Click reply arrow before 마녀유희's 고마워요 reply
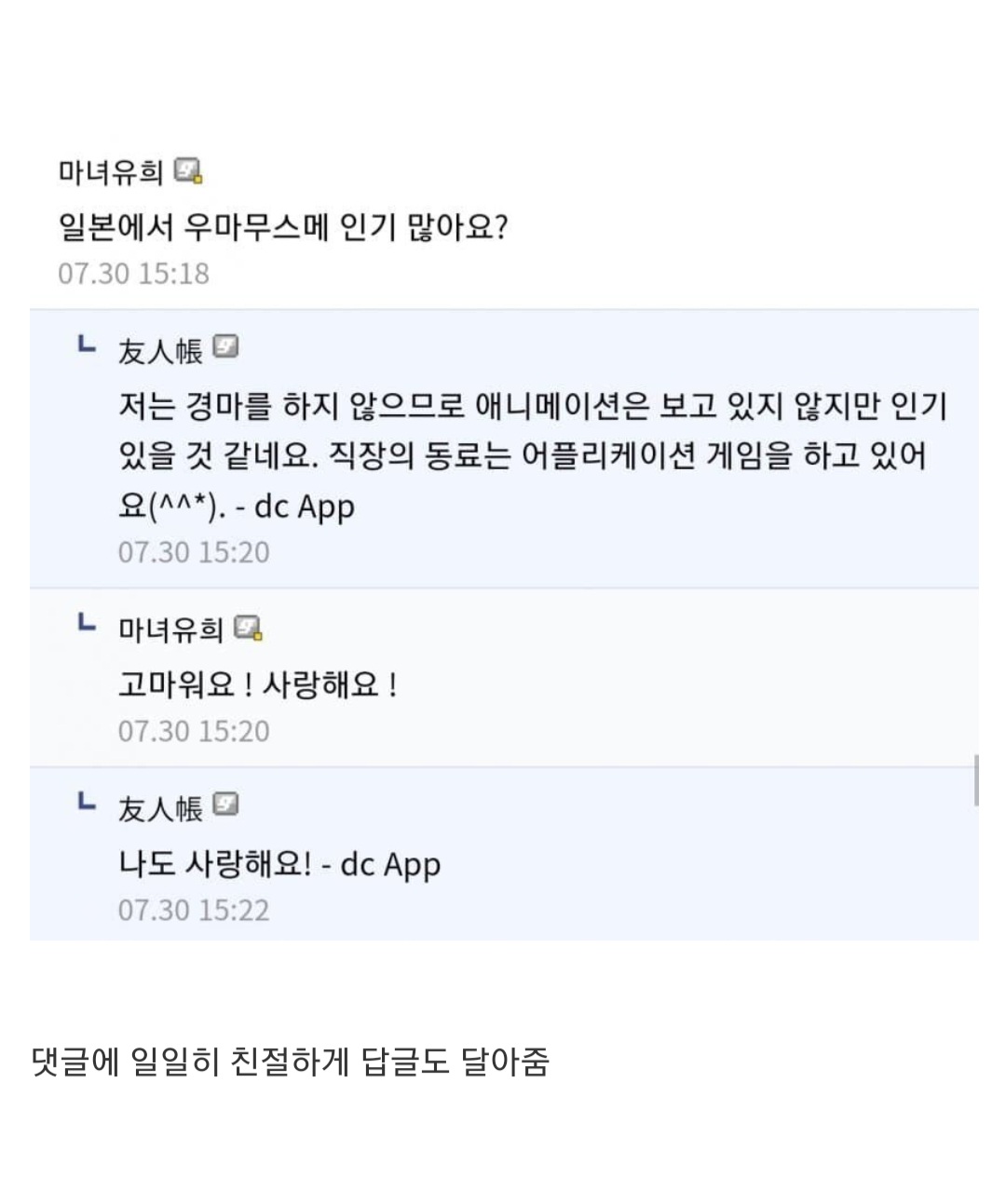The image size is (1006, 1204). 87,623
